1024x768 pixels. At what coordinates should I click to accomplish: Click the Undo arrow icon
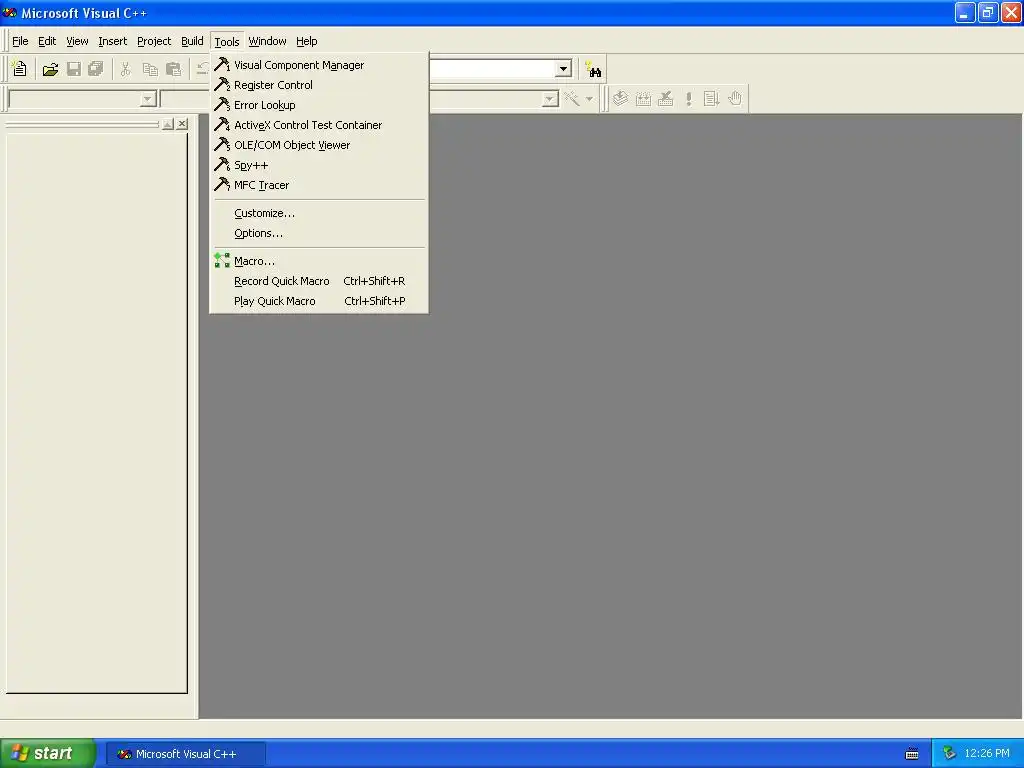coord(202,69)
